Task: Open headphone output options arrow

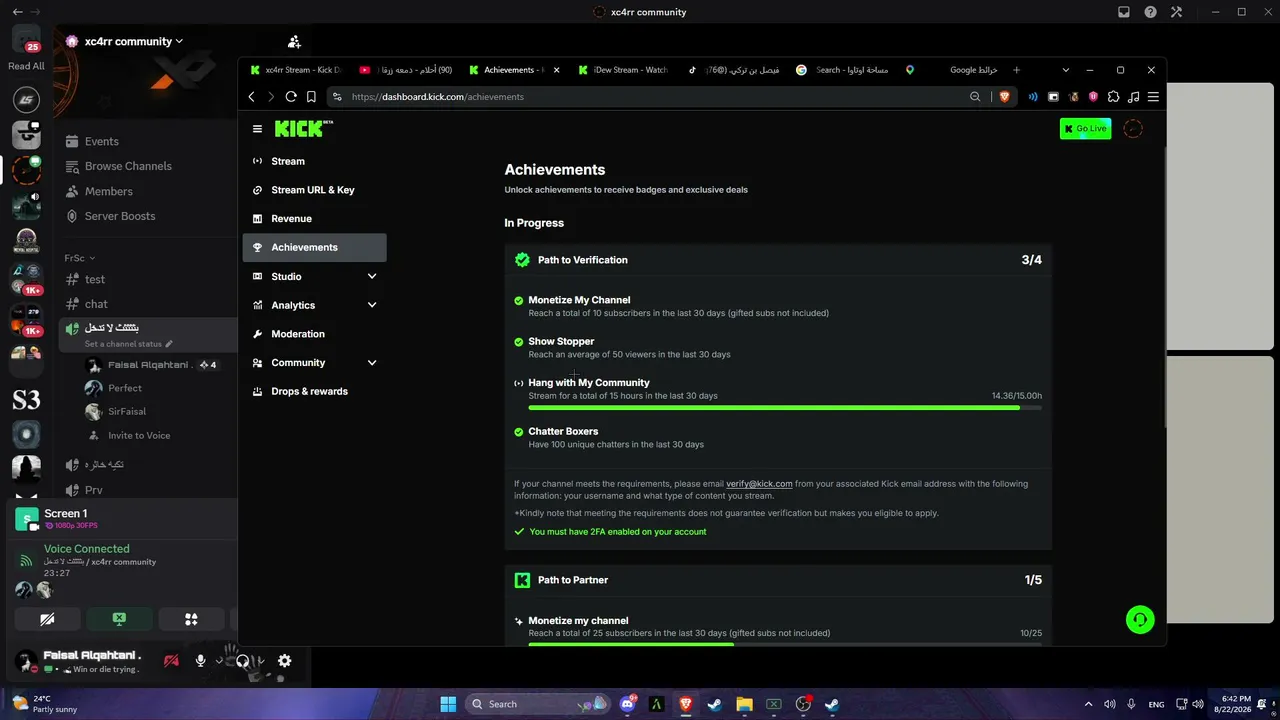Action: click(259, 661)
